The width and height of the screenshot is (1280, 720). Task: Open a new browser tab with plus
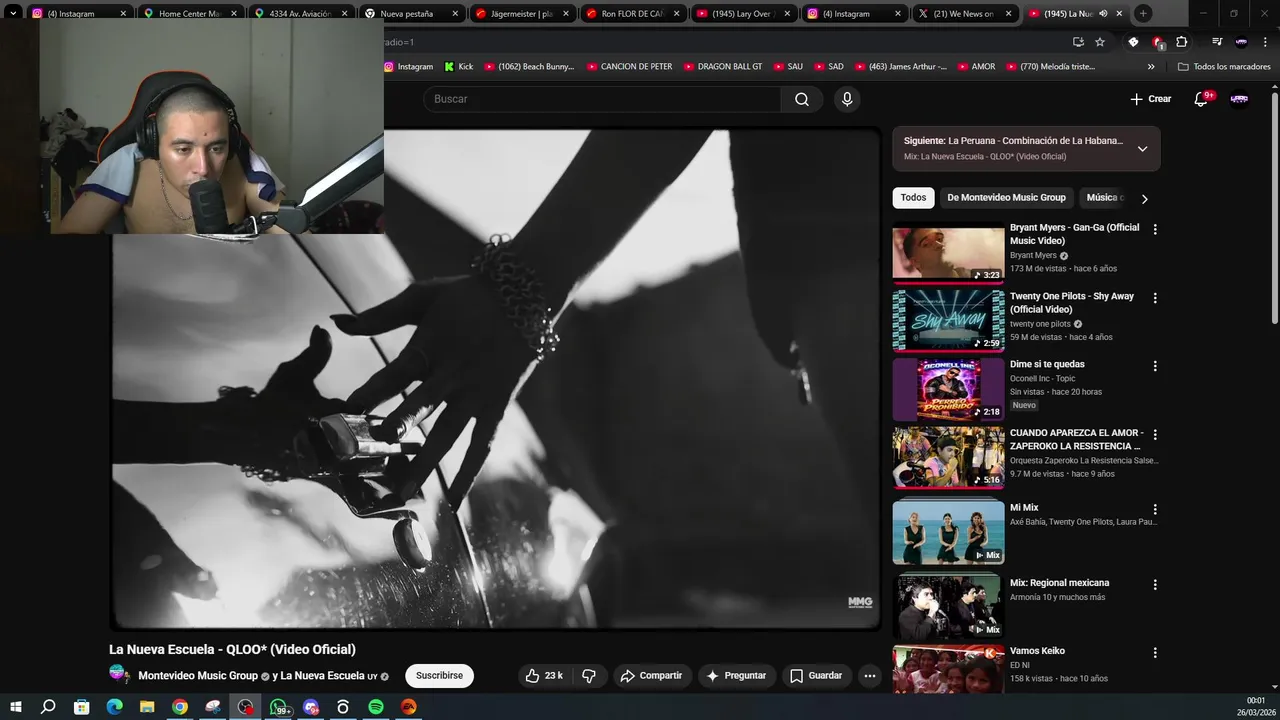pos(1143,14)
